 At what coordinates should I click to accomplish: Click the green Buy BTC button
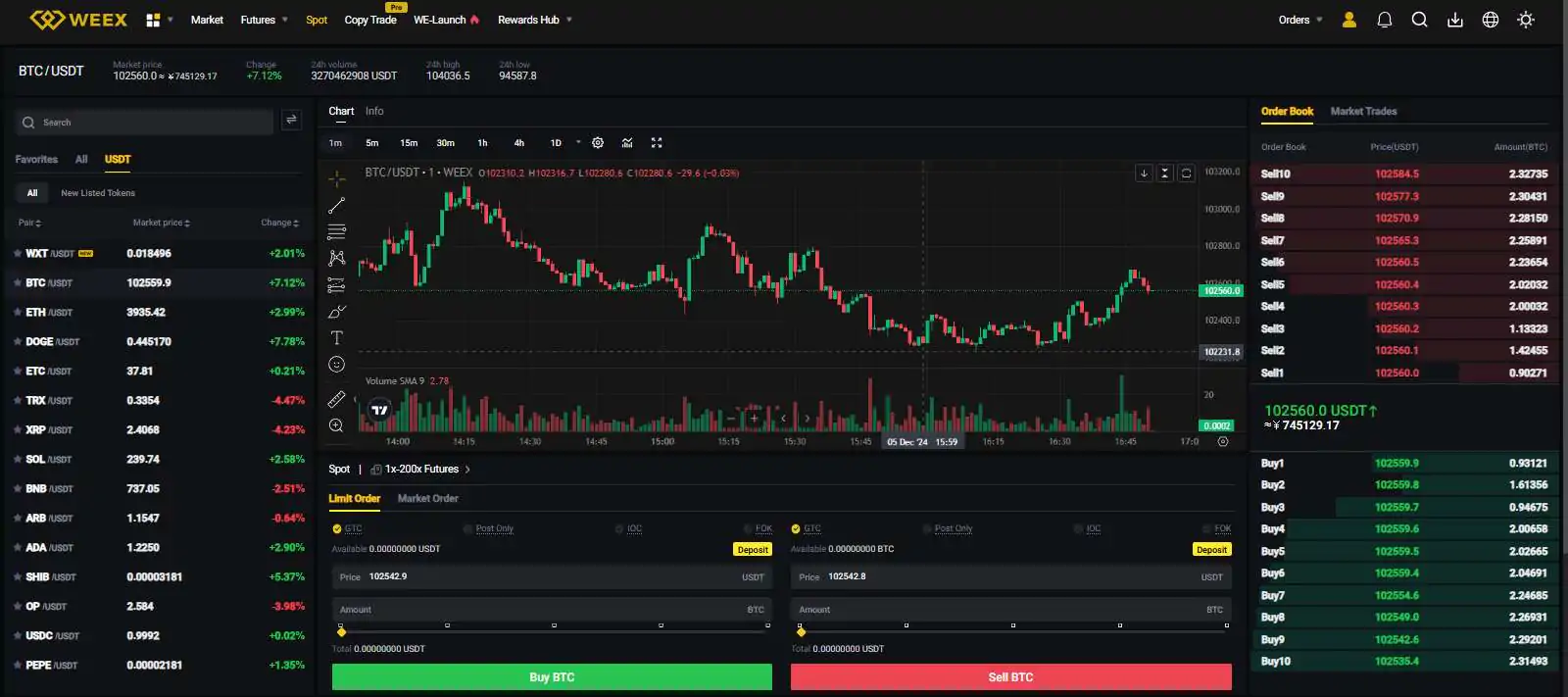552,677
